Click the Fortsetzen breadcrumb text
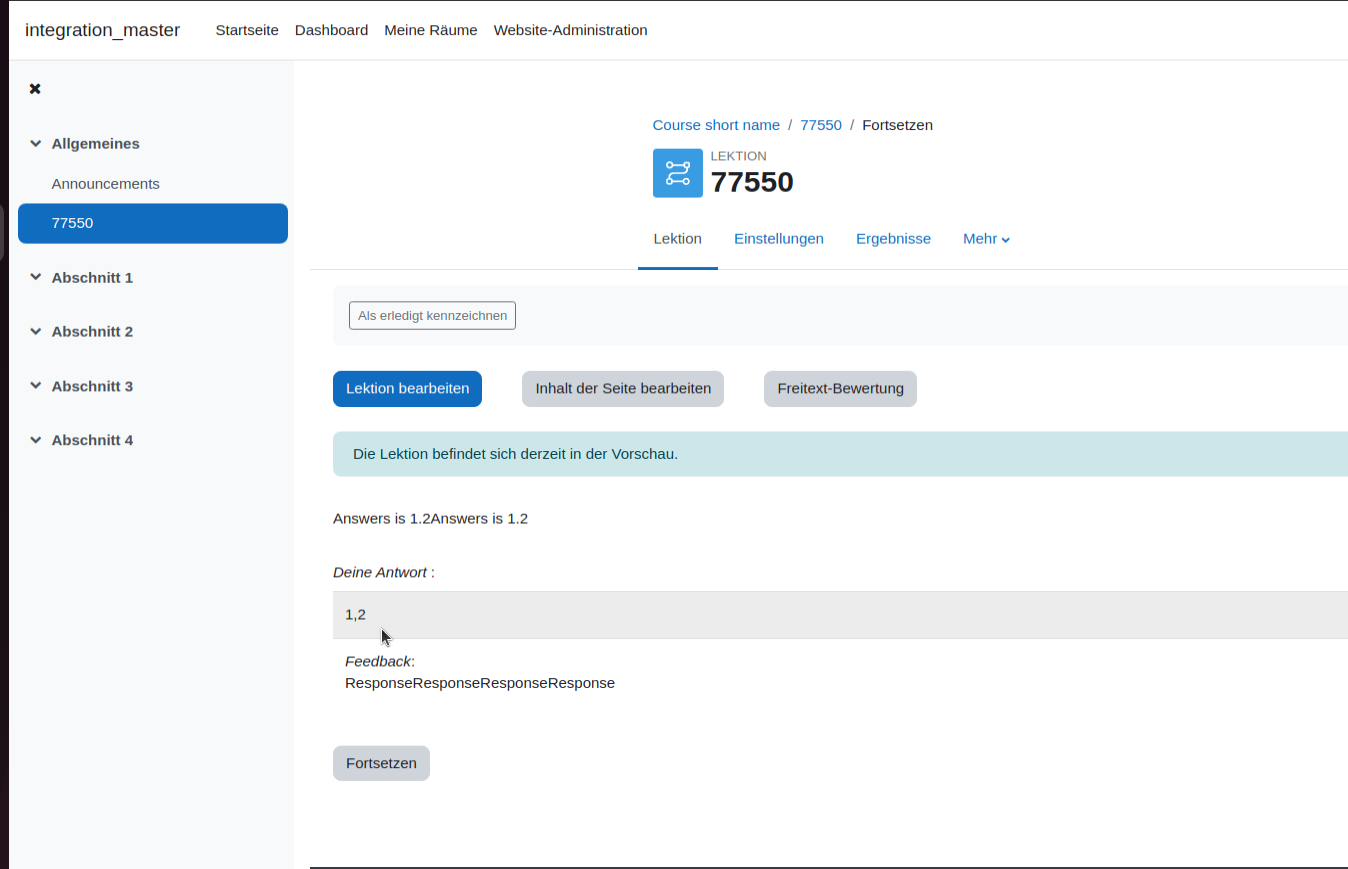This screenshot has width=1348, height=869. [x=897, y=125]
